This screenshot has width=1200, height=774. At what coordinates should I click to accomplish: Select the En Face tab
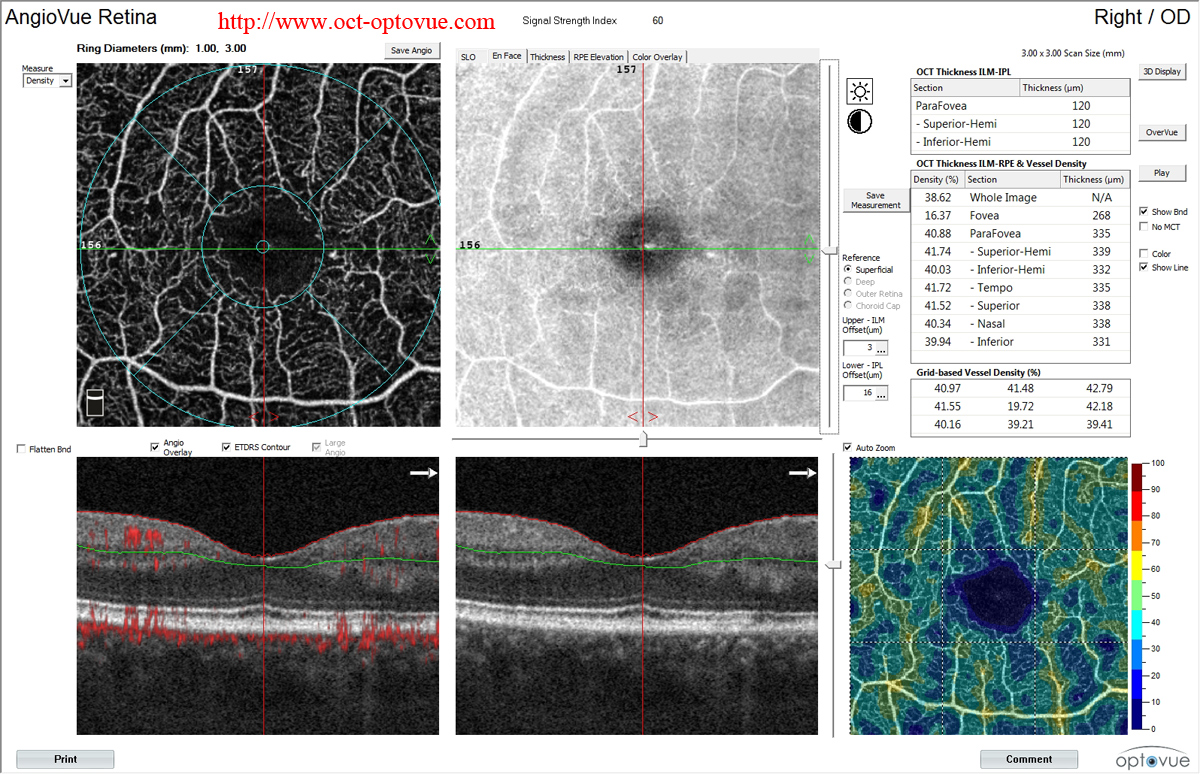[506, 56]
